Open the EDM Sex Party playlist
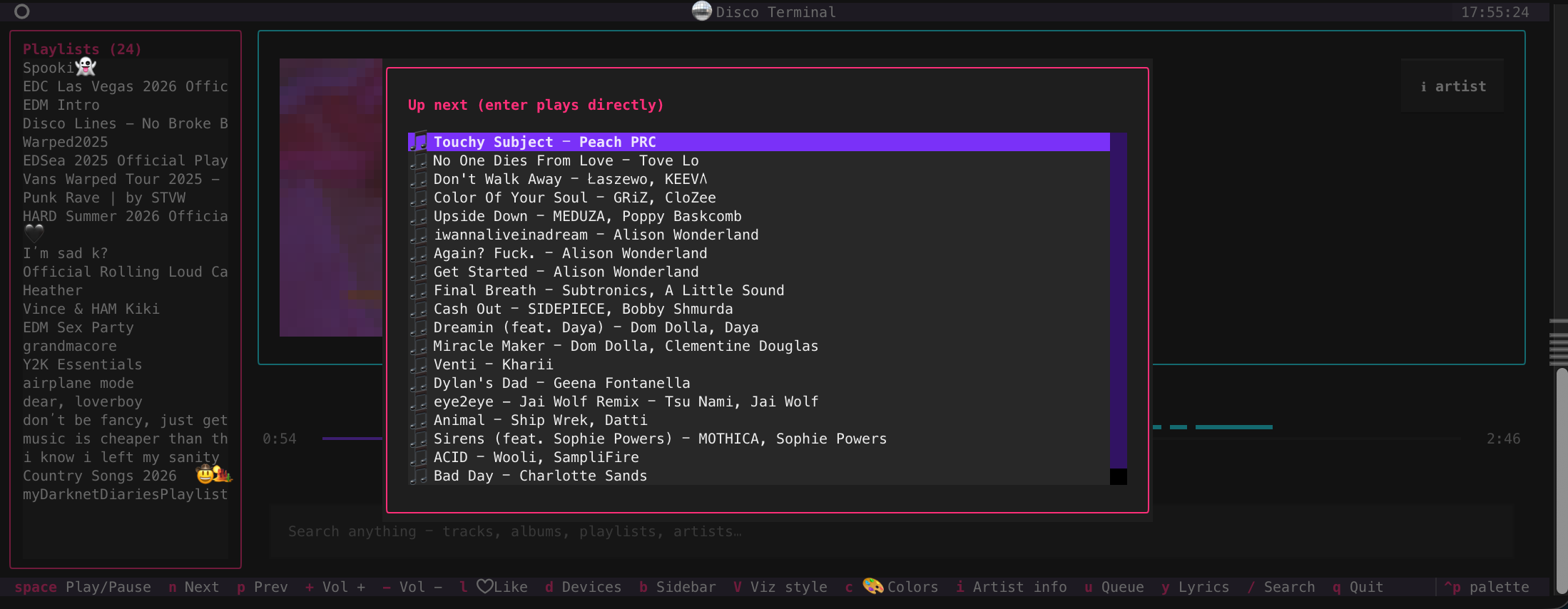1568x609 pixels. (78, 327)
